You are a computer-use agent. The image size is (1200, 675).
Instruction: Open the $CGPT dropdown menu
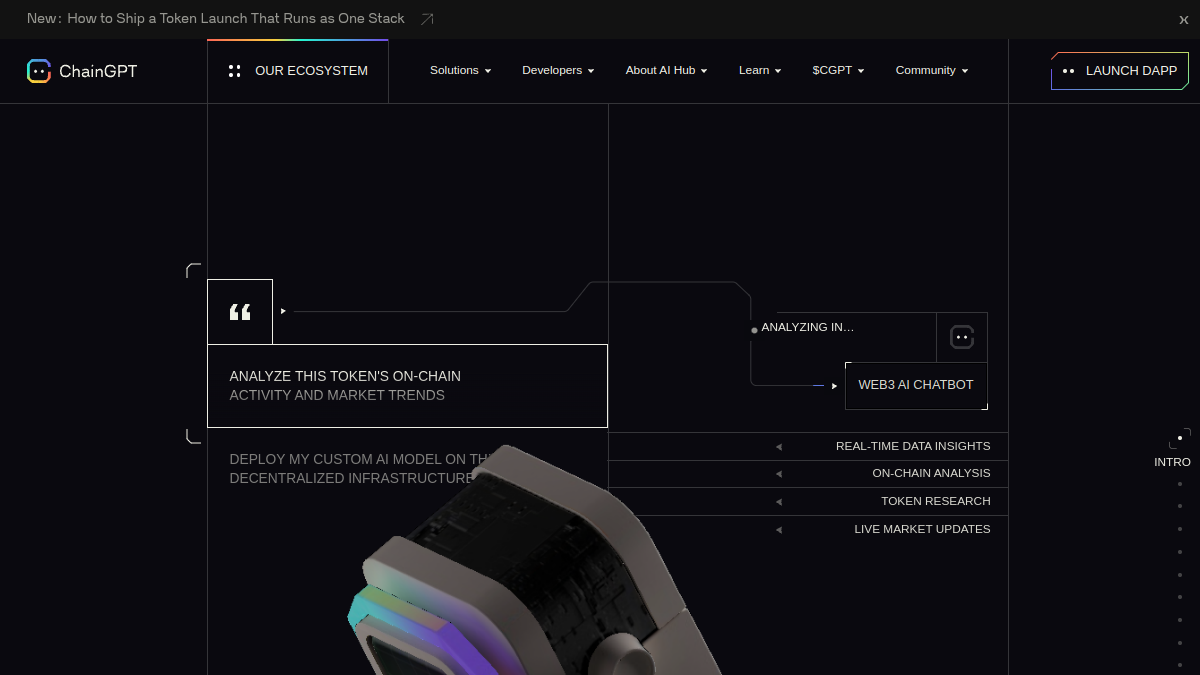pos(838,71)
